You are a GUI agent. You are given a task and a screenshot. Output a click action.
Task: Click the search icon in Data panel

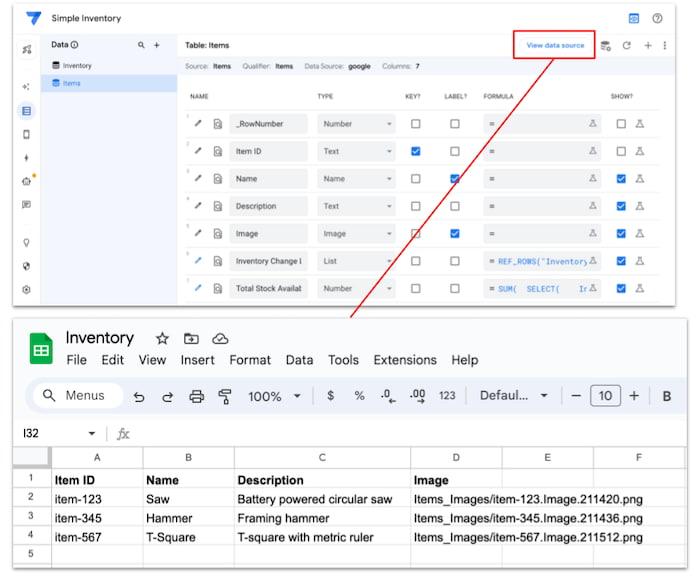click(141, 45)
